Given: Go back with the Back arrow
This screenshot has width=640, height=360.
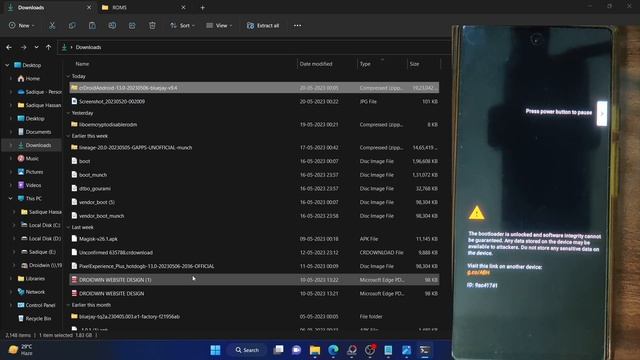Looking at the screenshot, I should click(x=9, y=47).
